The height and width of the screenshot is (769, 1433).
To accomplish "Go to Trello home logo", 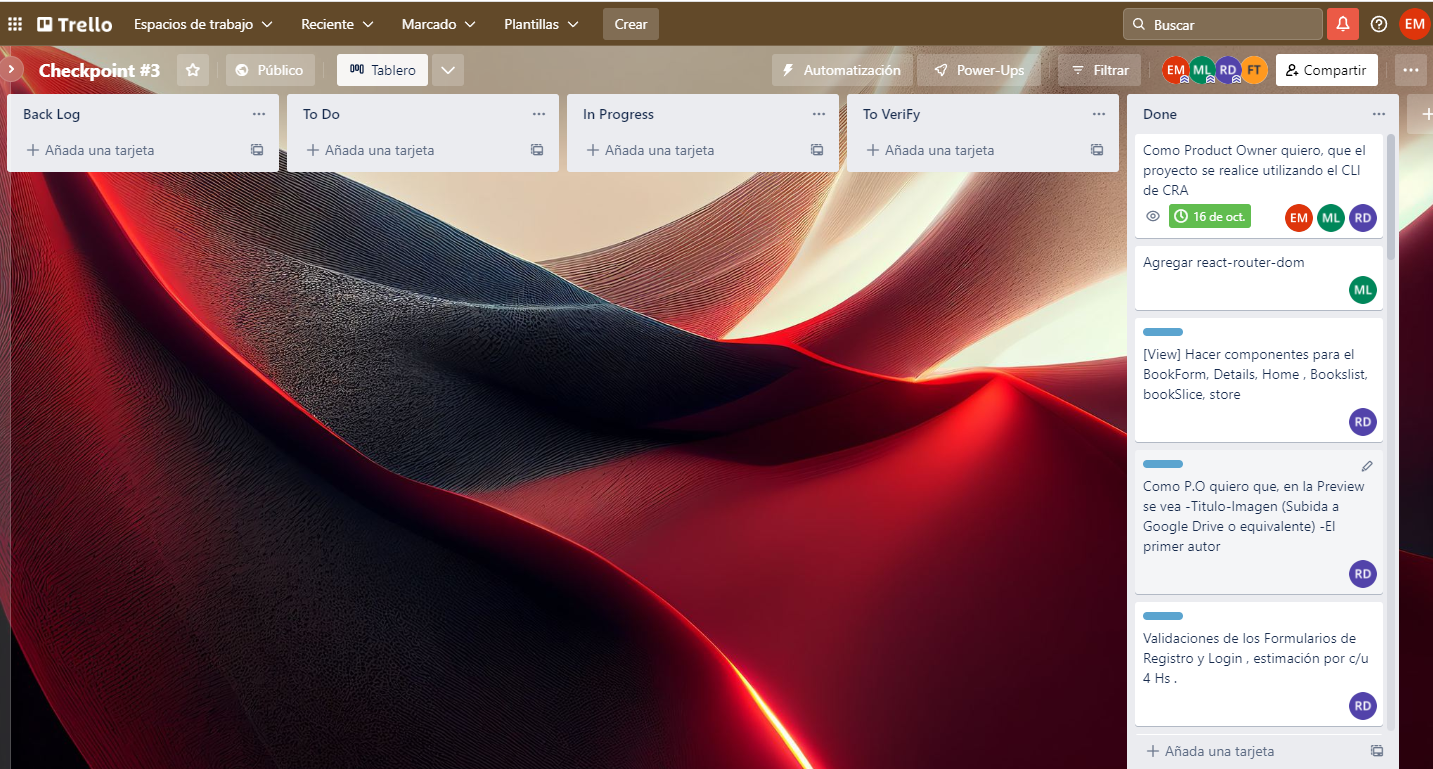I will (75, 24).
